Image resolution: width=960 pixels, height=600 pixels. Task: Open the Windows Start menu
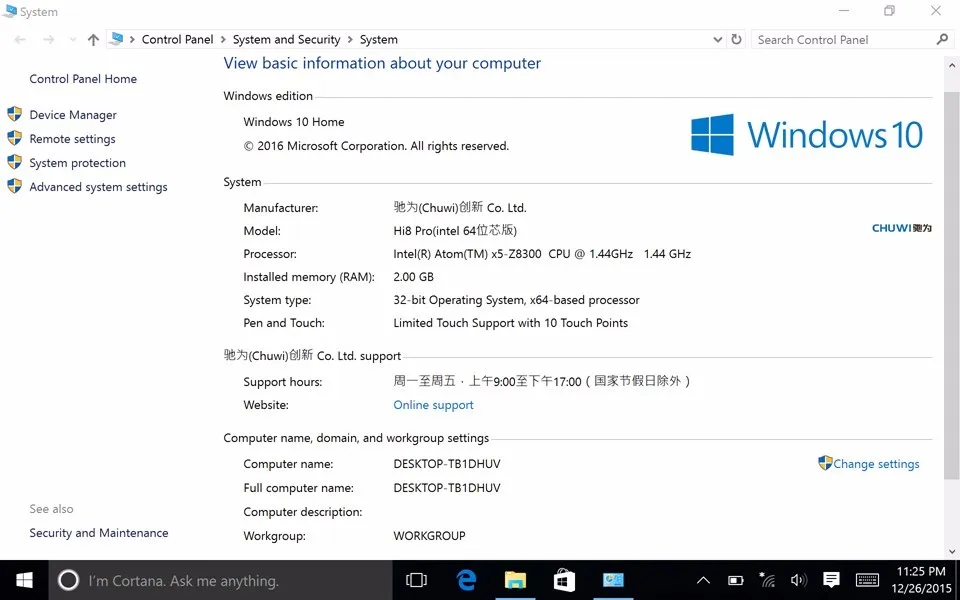[24, 580]
